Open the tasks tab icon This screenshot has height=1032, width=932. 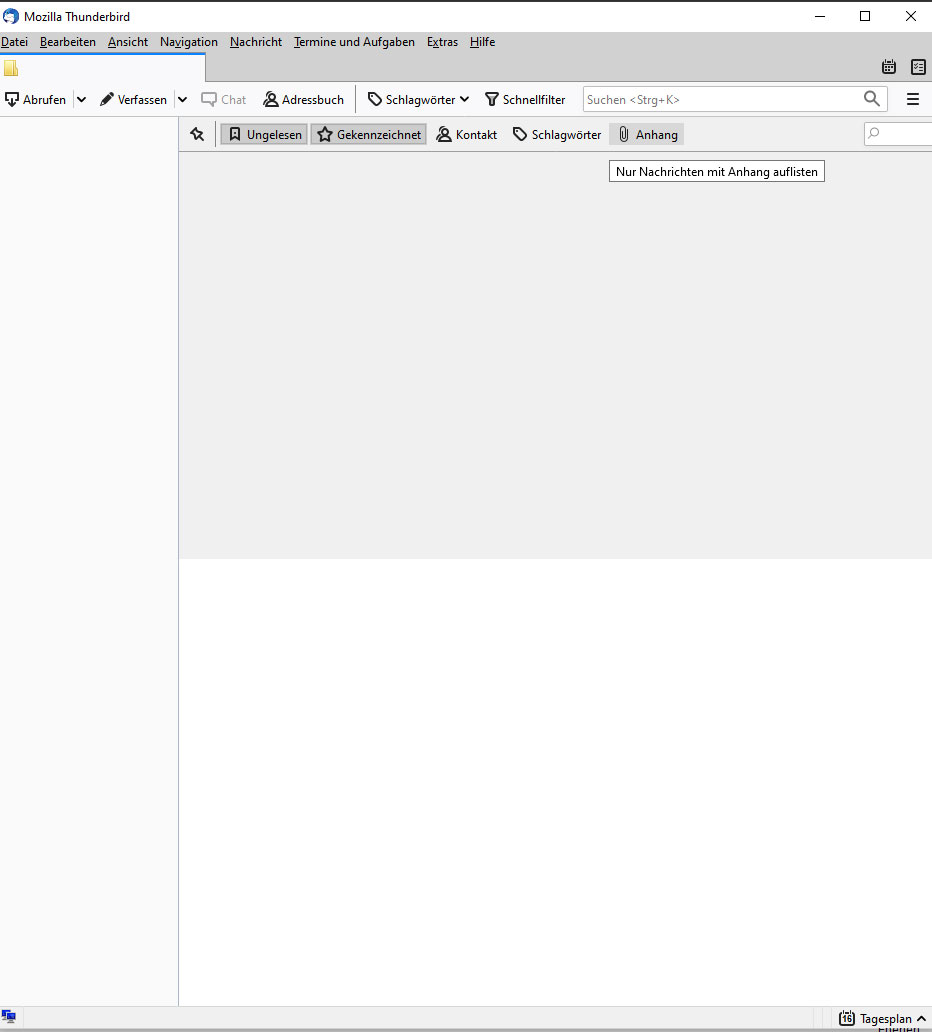click(918, 66)
